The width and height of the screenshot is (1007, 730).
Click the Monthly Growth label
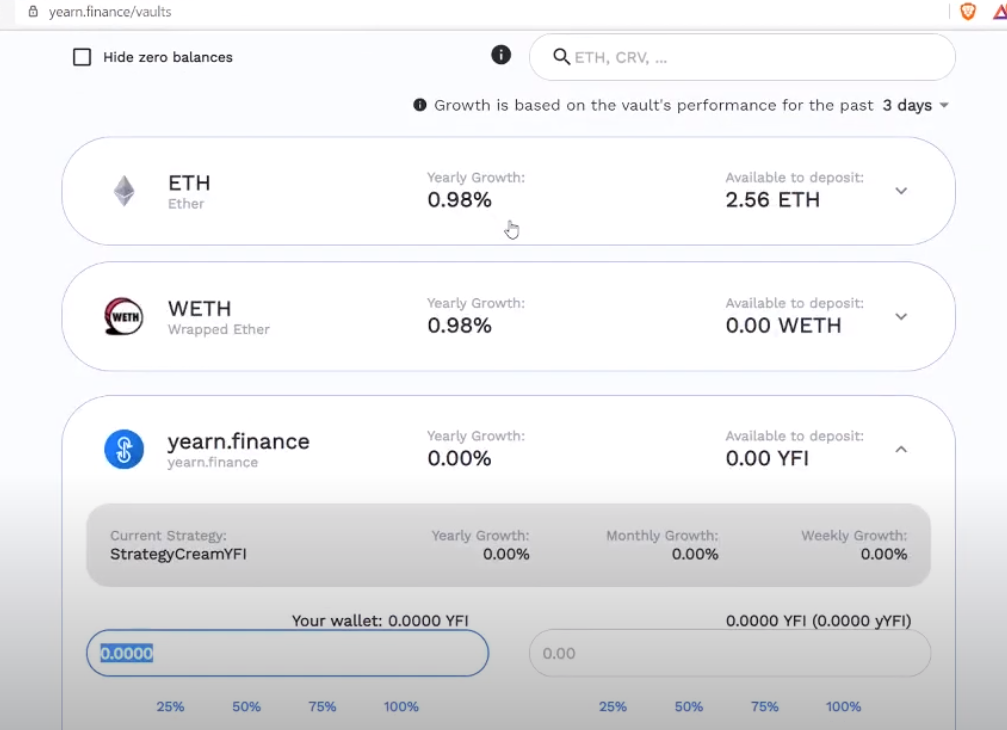[662, 535]
